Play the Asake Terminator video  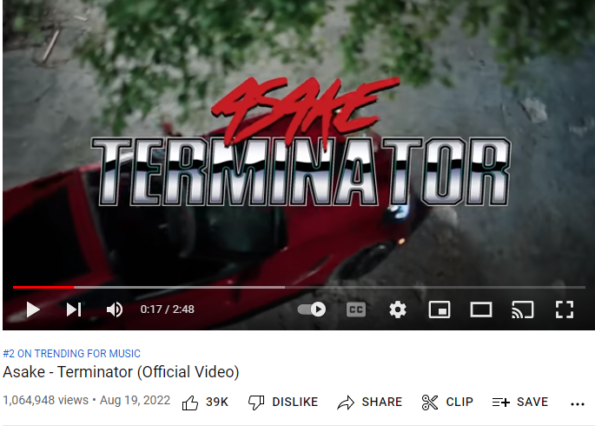point(33,310)
